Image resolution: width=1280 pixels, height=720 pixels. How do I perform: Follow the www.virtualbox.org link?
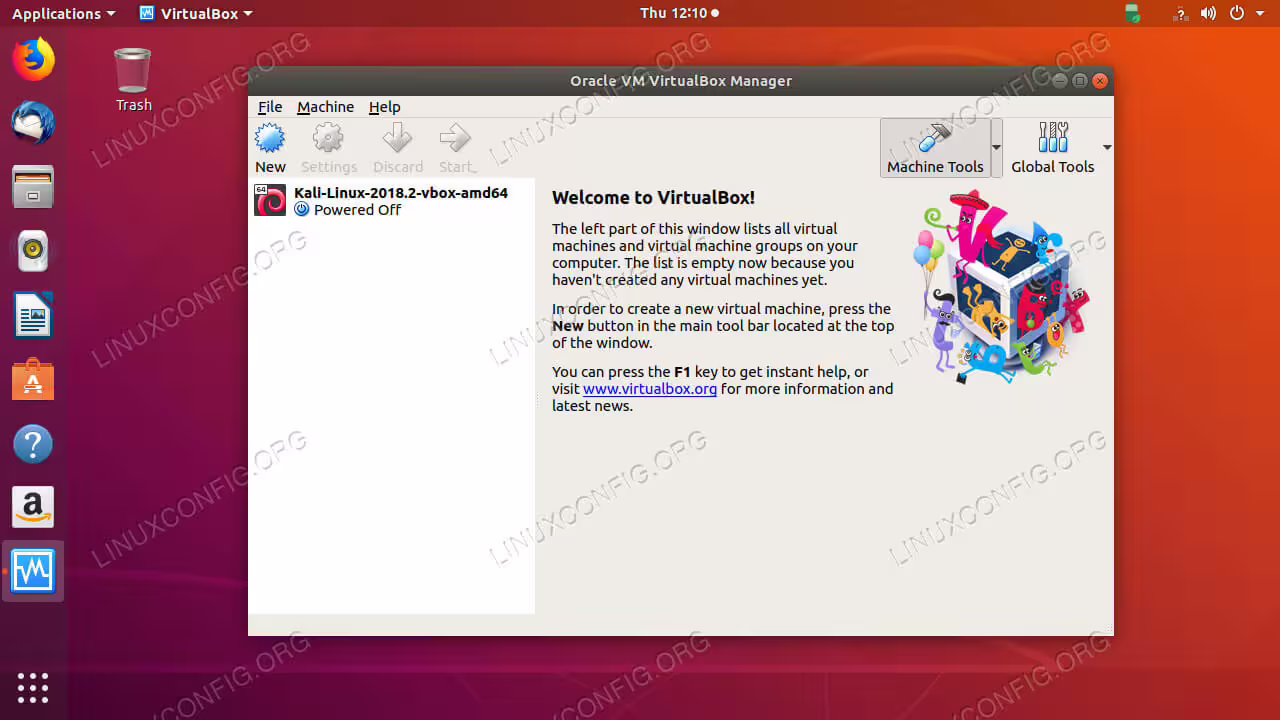pos(650,389)
